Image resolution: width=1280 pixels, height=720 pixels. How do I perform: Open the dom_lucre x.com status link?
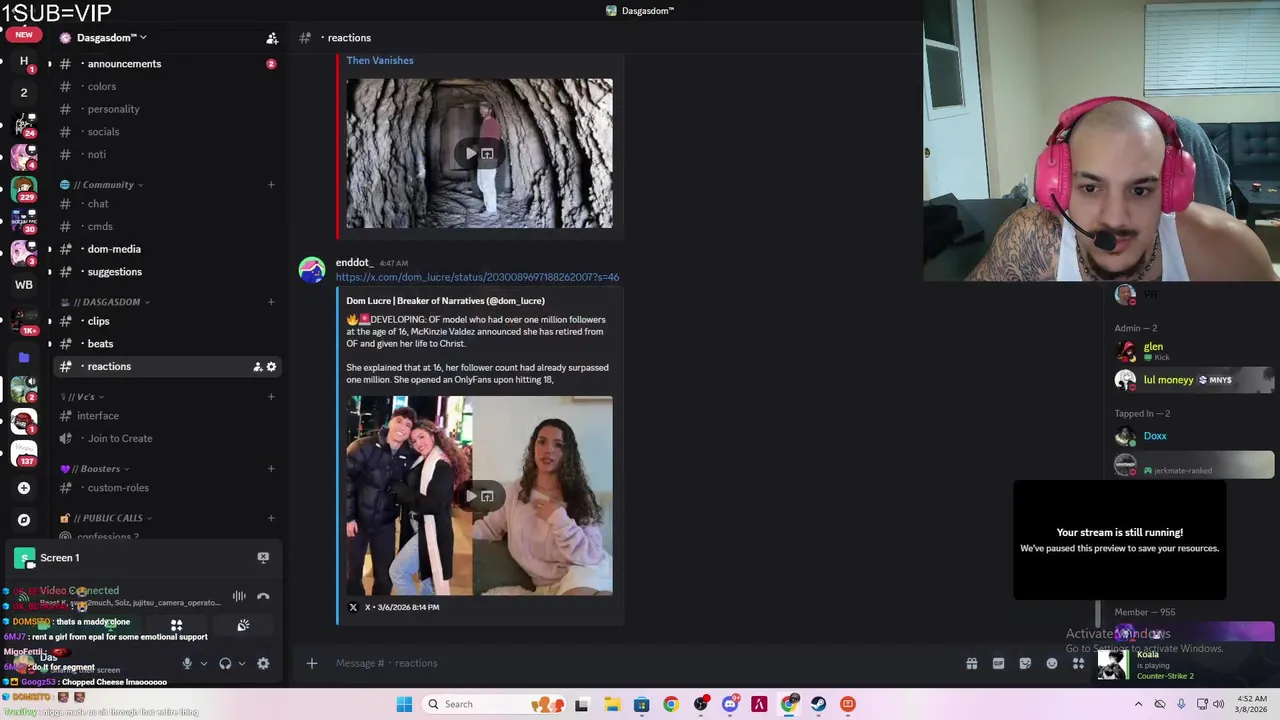coord(477,277)
